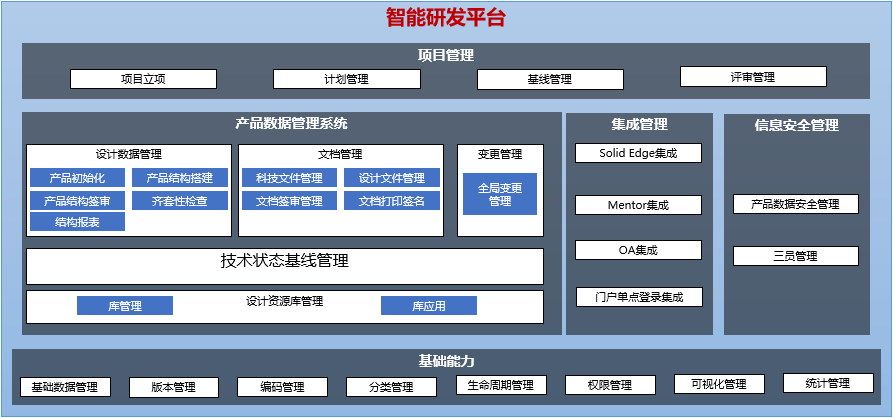Image resolution: width=893 pixels, height=418 pixels.
Task: Select the 计划管理 box
Action: tap(346, 79)
